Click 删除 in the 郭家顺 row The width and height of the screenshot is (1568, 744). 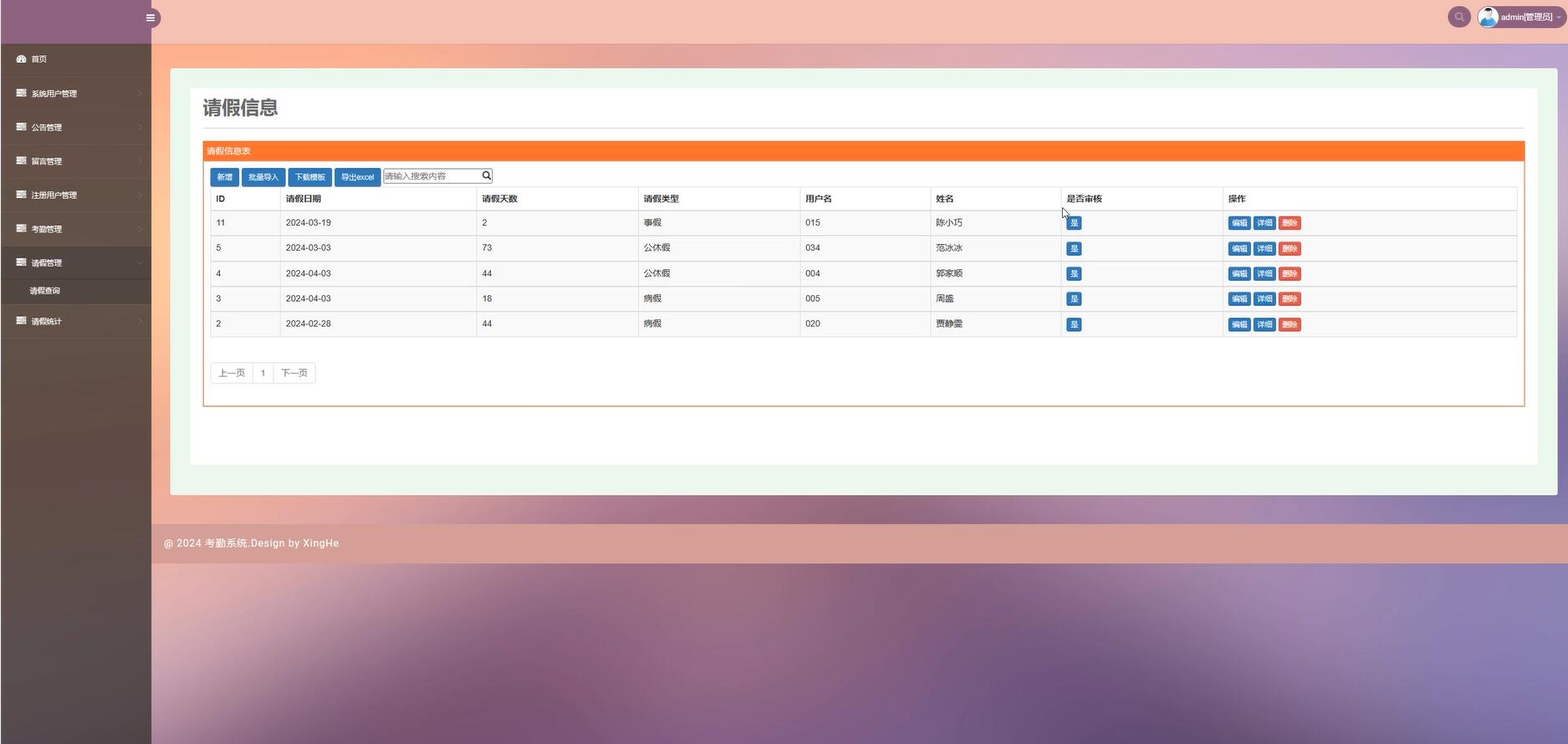coord(1290,273)
